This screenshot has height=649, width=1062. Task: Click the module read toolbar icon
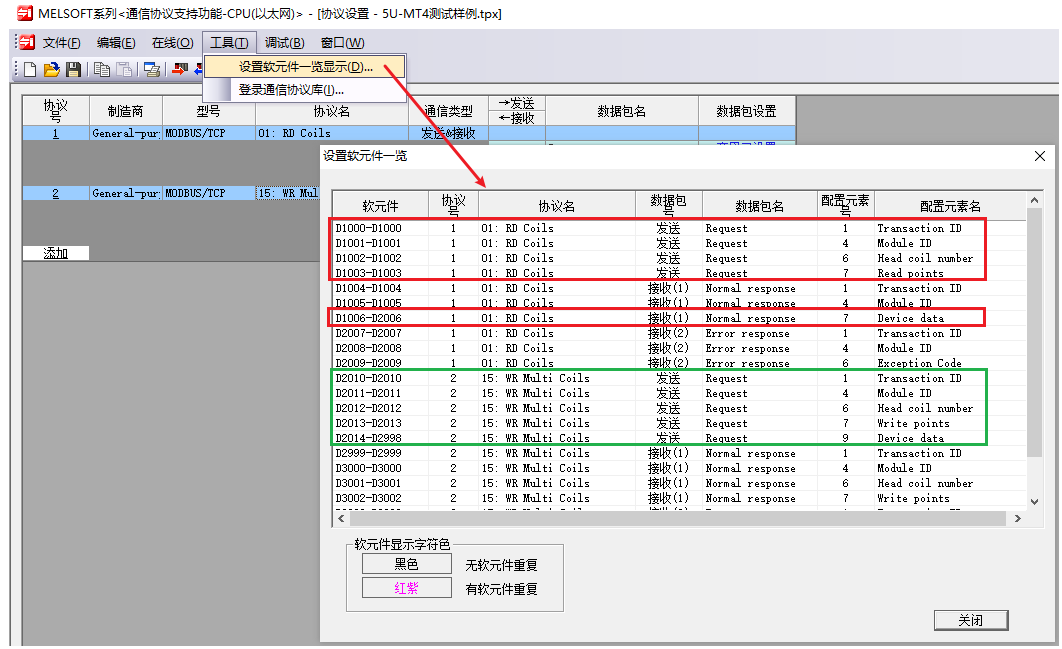point(198,70)
